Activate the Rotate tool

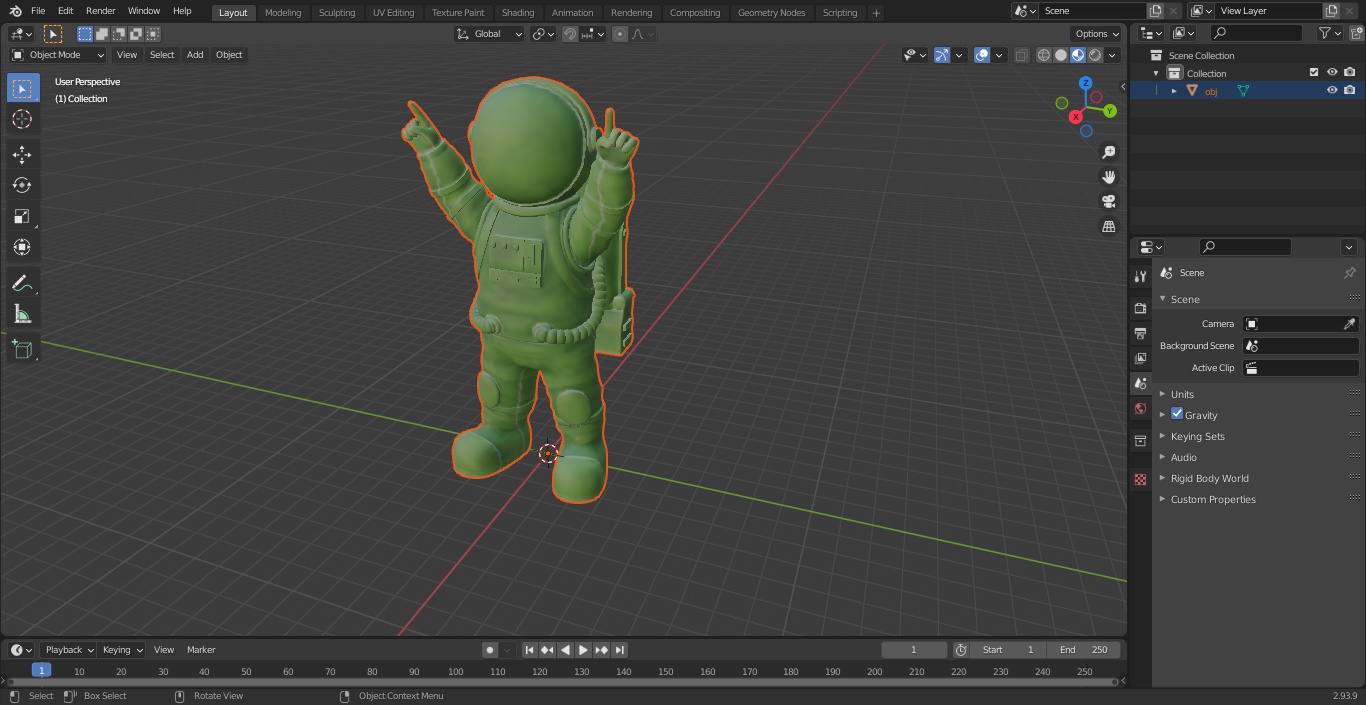22,185
